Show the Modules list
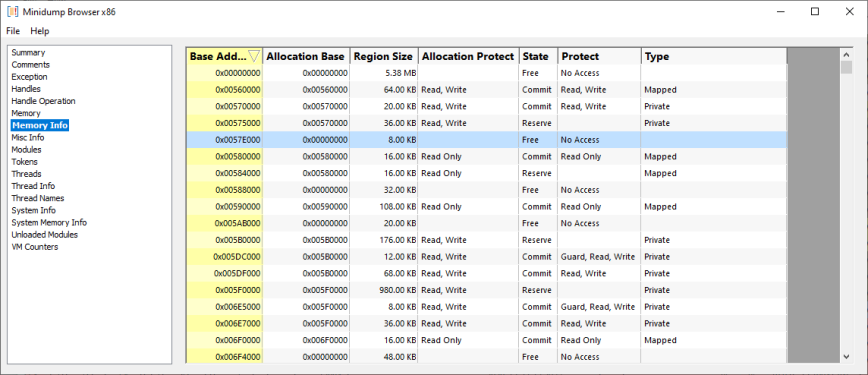Screen dimensions: 868x375 point(27,150)
